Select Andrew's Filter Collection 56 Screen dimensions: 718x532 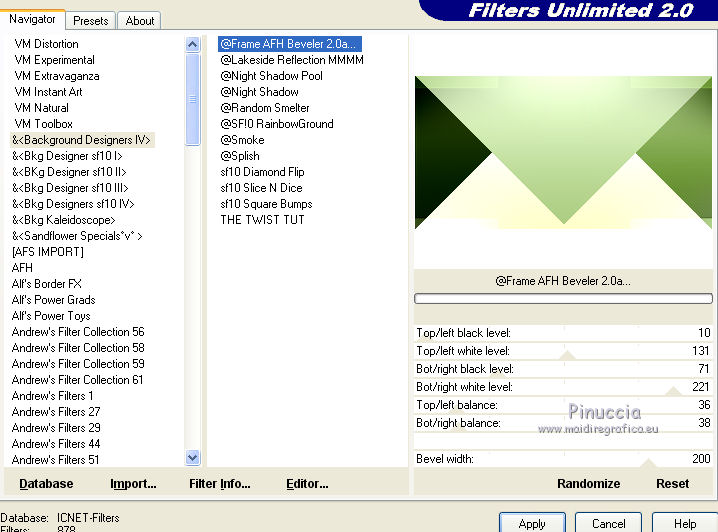tap(78, 332)
